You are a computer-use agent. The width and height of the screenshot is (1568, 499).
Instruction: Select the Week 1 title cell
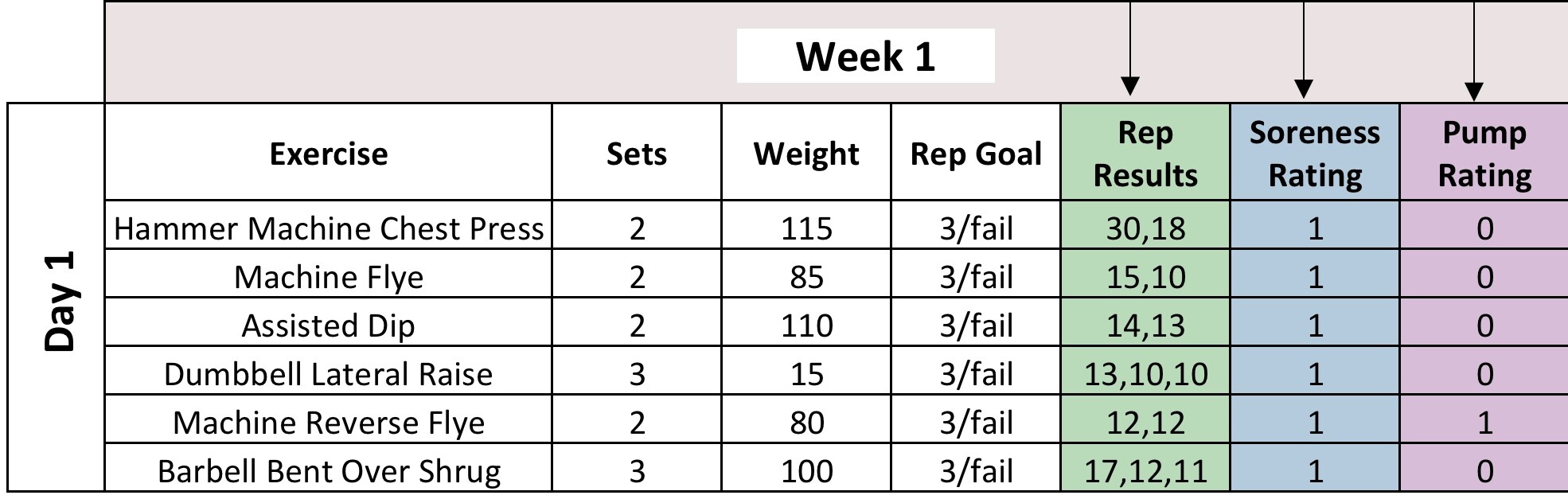pyautogui.click(x=865, y=57)
